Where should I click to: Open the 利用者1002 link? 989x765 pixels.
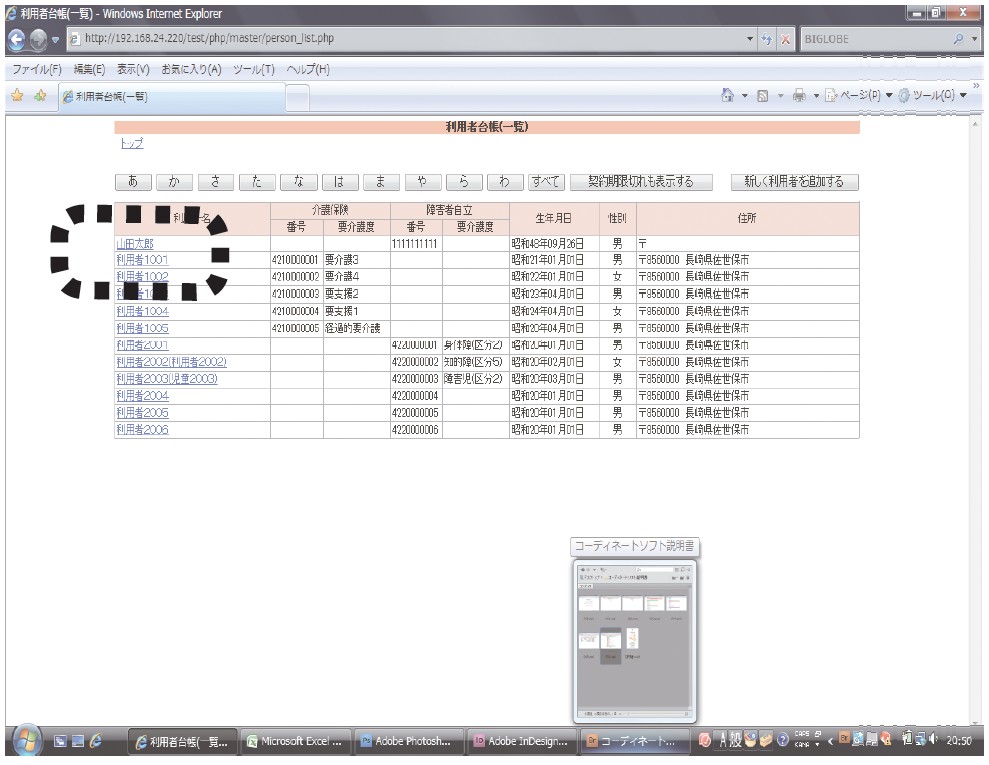pos(143,276)
